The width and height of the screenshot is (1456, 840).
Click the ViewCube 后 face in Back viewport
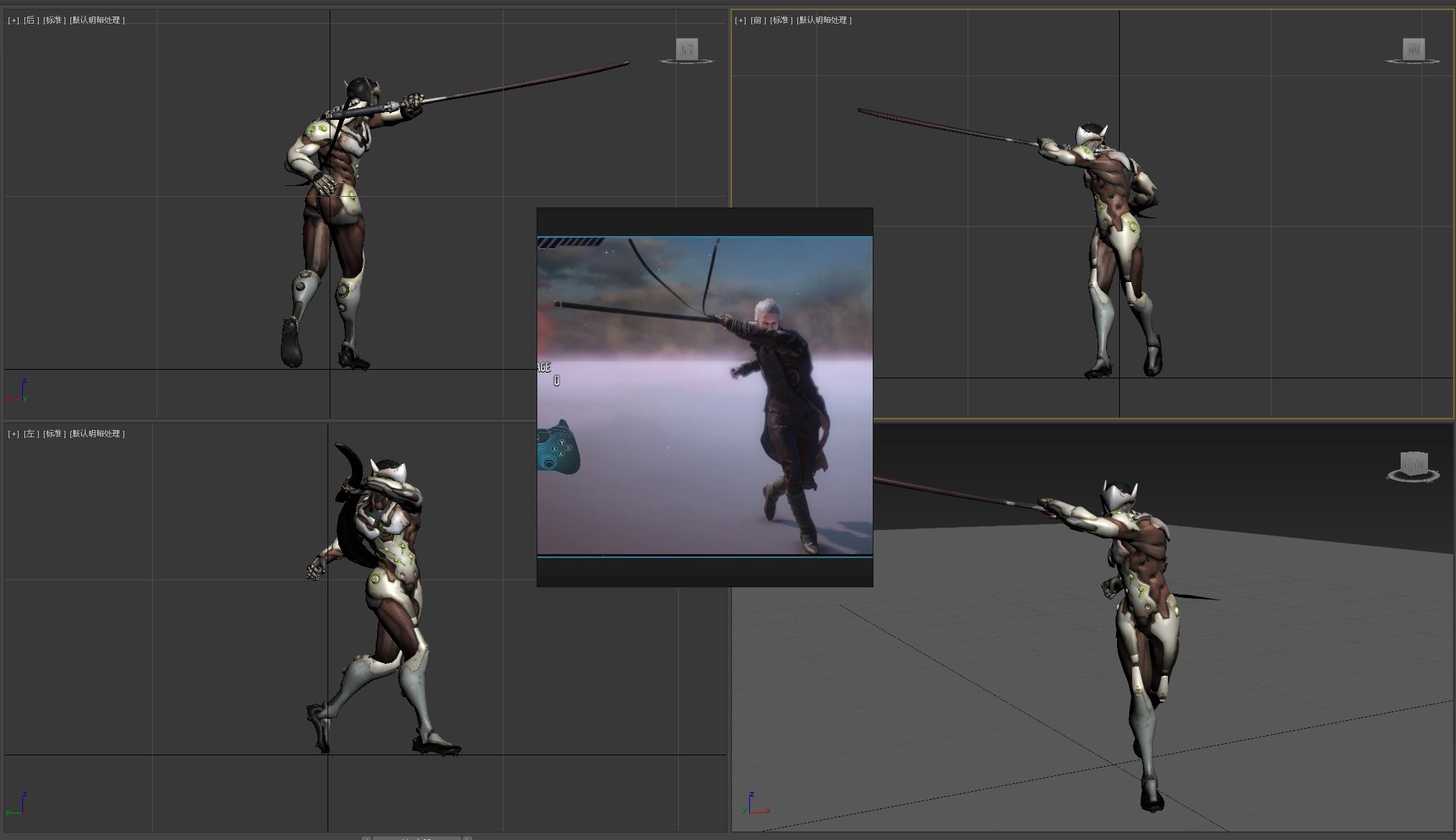(687, 49)
